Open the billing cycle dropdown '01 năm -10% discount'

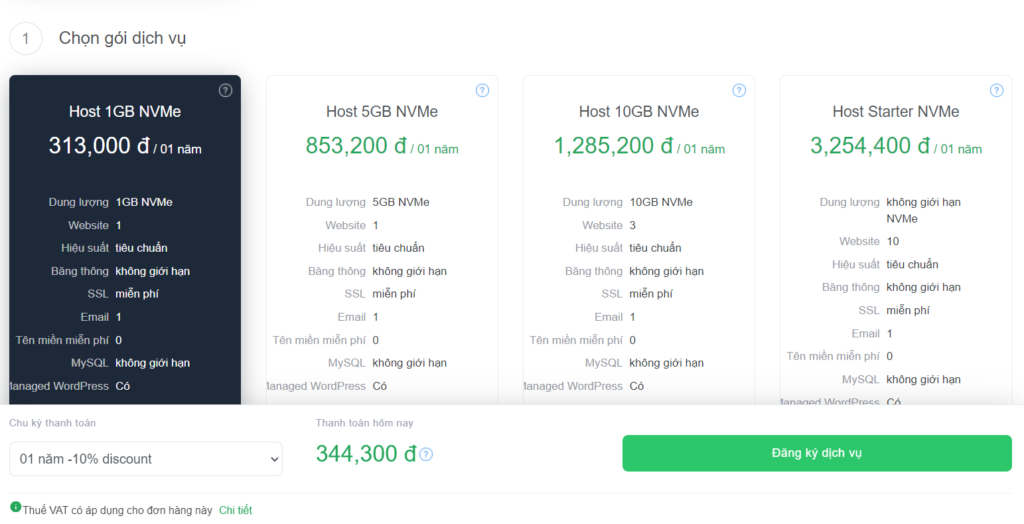tap(146, 459)
